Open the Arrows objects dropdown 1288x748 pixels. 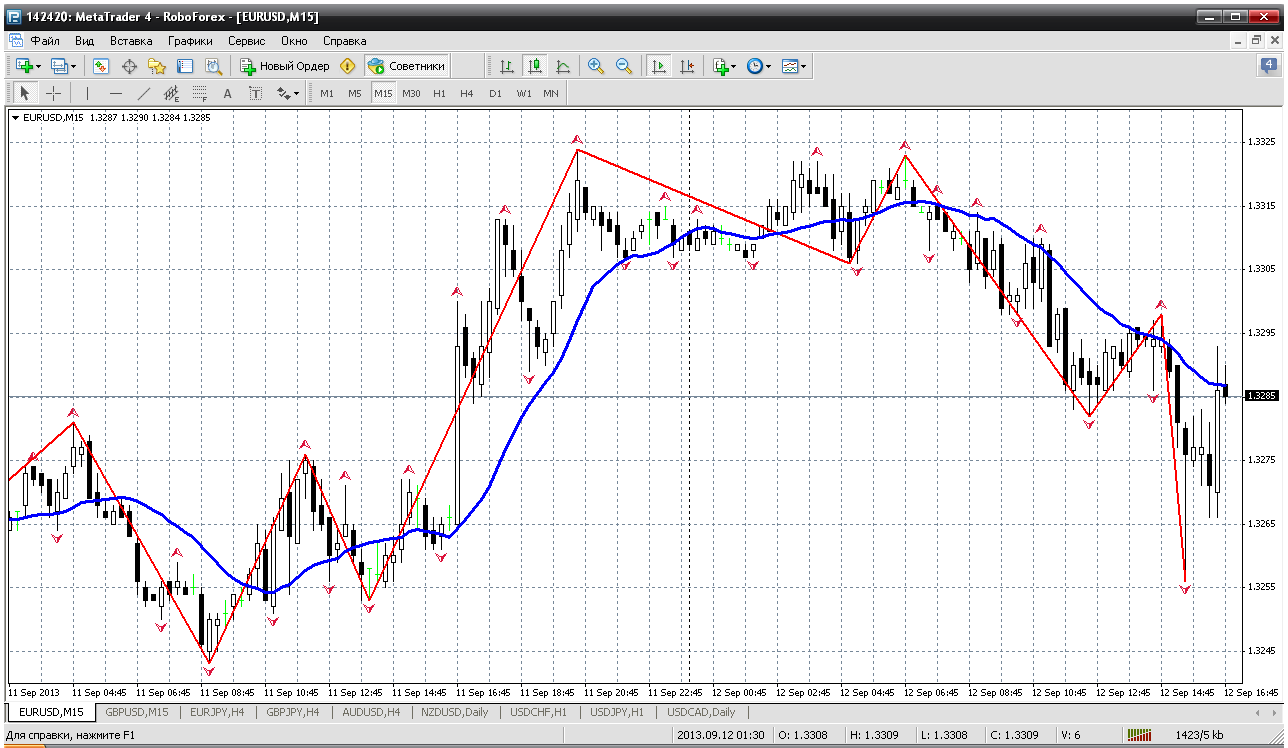pos(288,93)
